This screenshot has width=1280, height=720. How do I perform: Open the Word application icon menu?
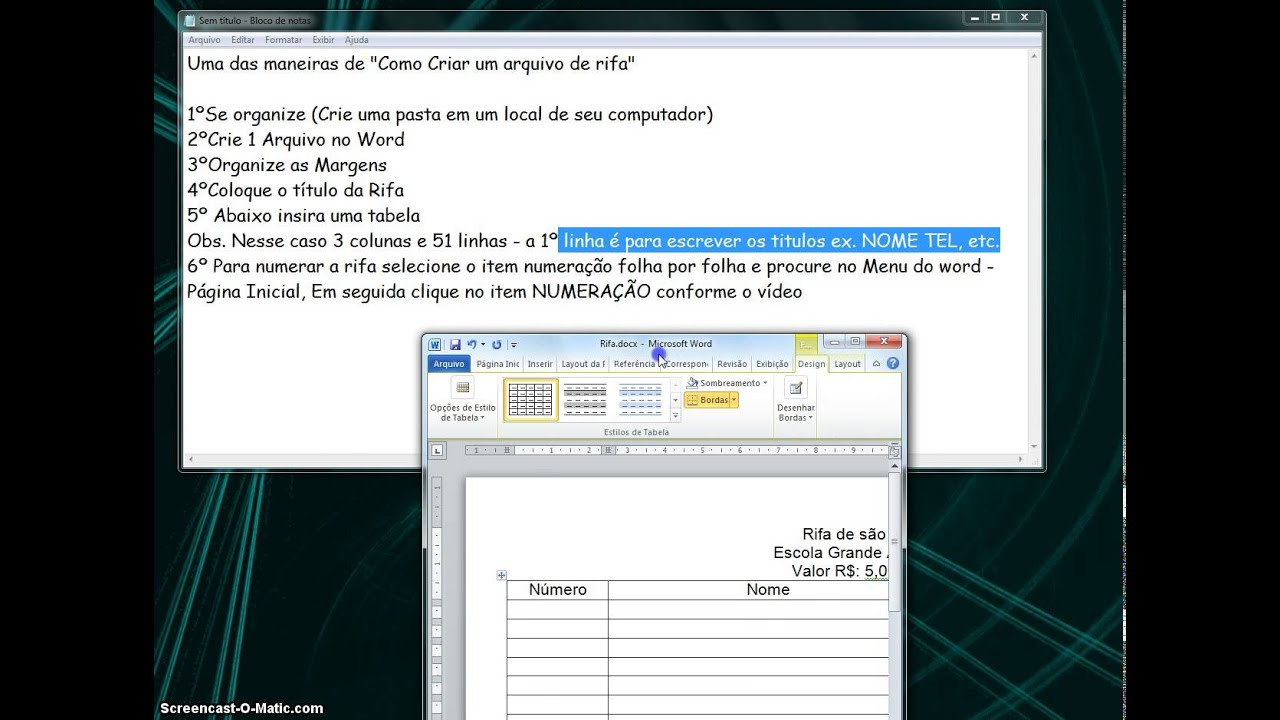[435, 344]
